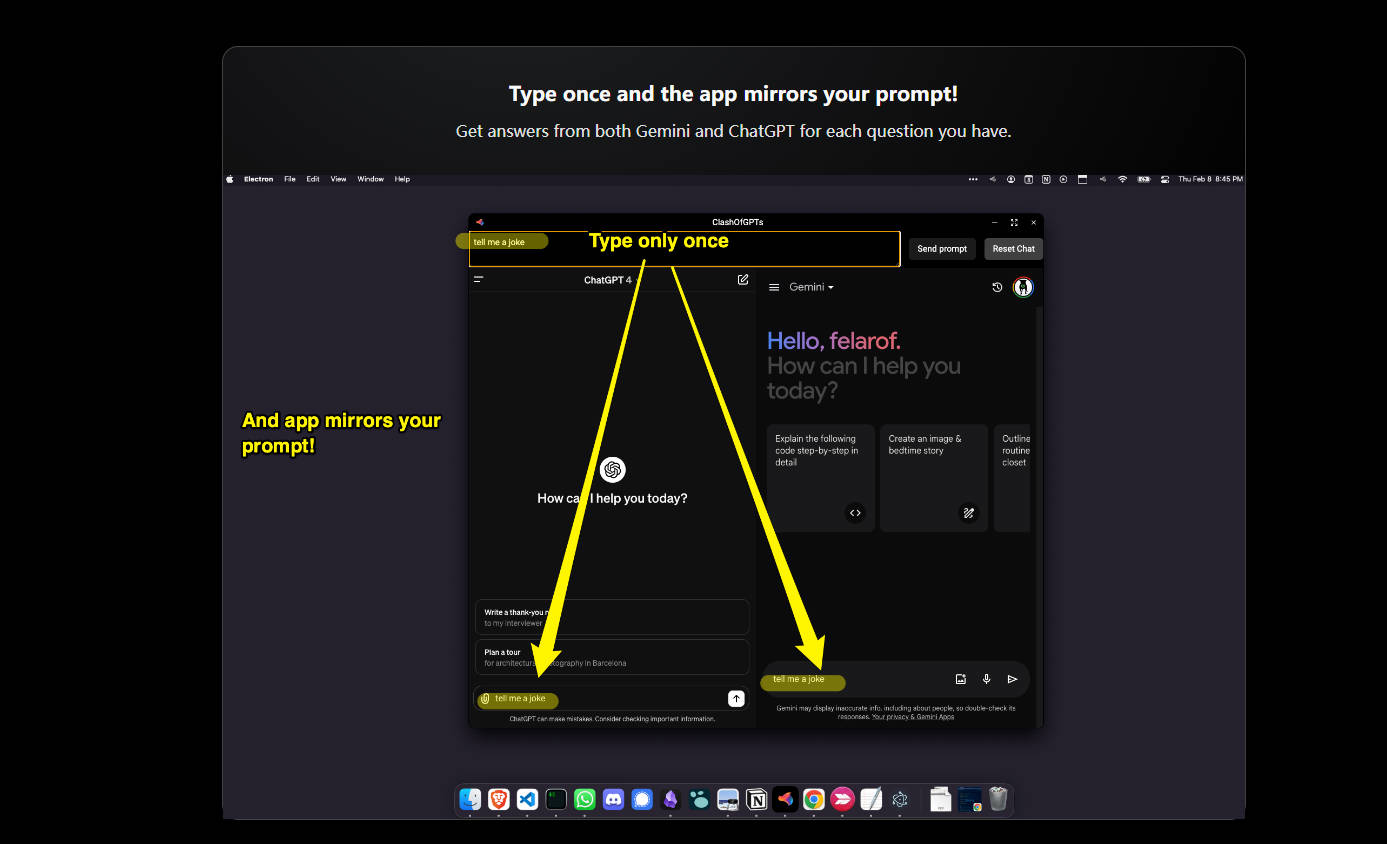Click the Gemini upload image icon
1387x844 pixels.
(x=961, y=679)
